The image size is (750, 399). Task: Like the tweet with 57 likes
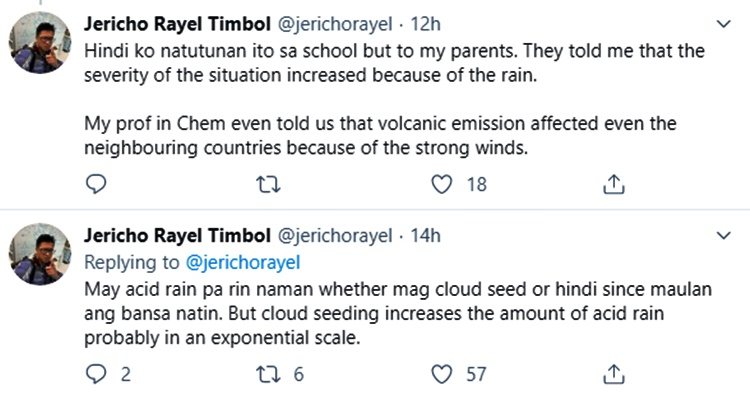[x=441, y=374]
